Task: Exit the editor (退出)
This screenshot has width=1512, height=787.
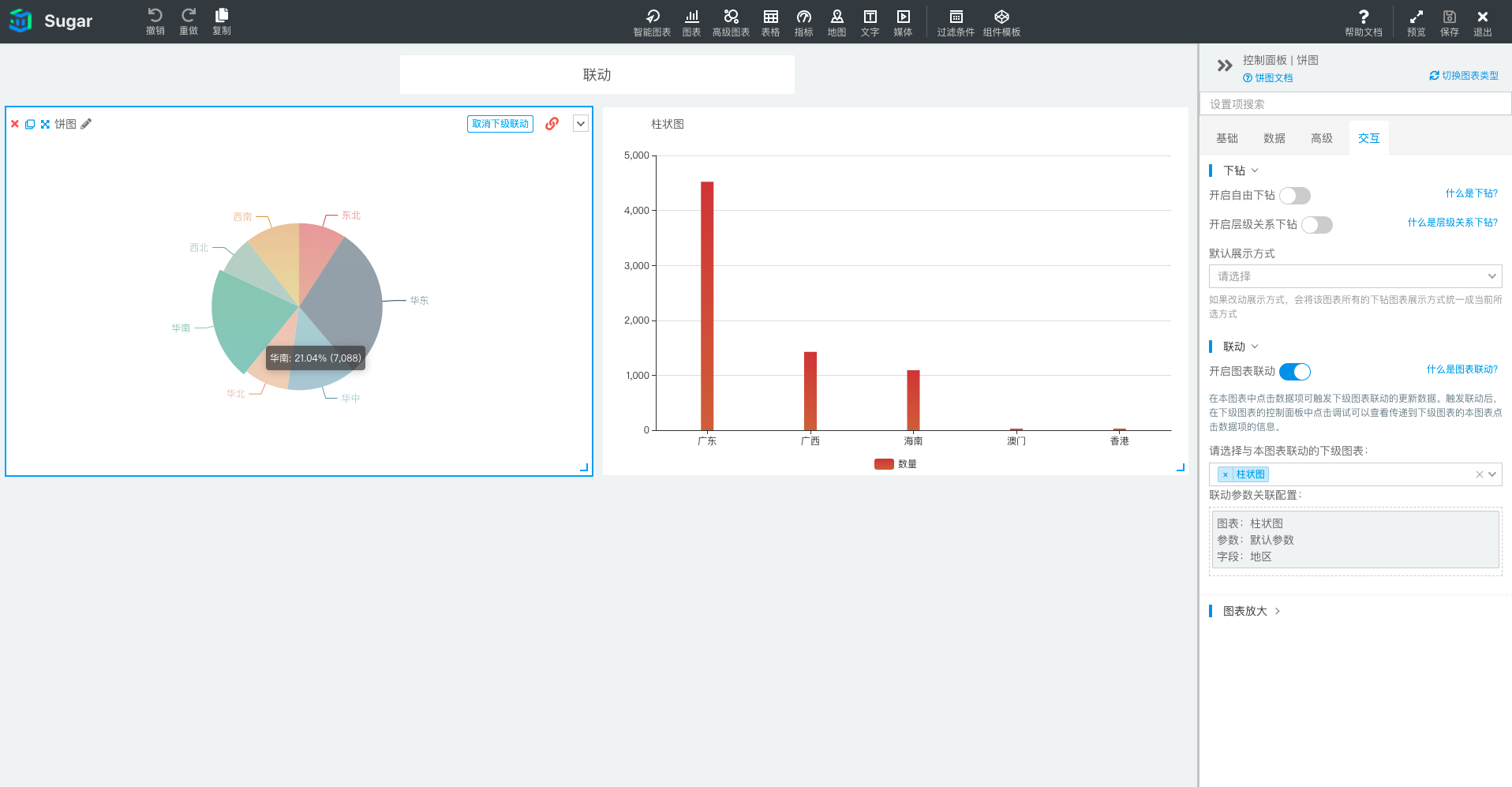Action: pos(1483,23)
